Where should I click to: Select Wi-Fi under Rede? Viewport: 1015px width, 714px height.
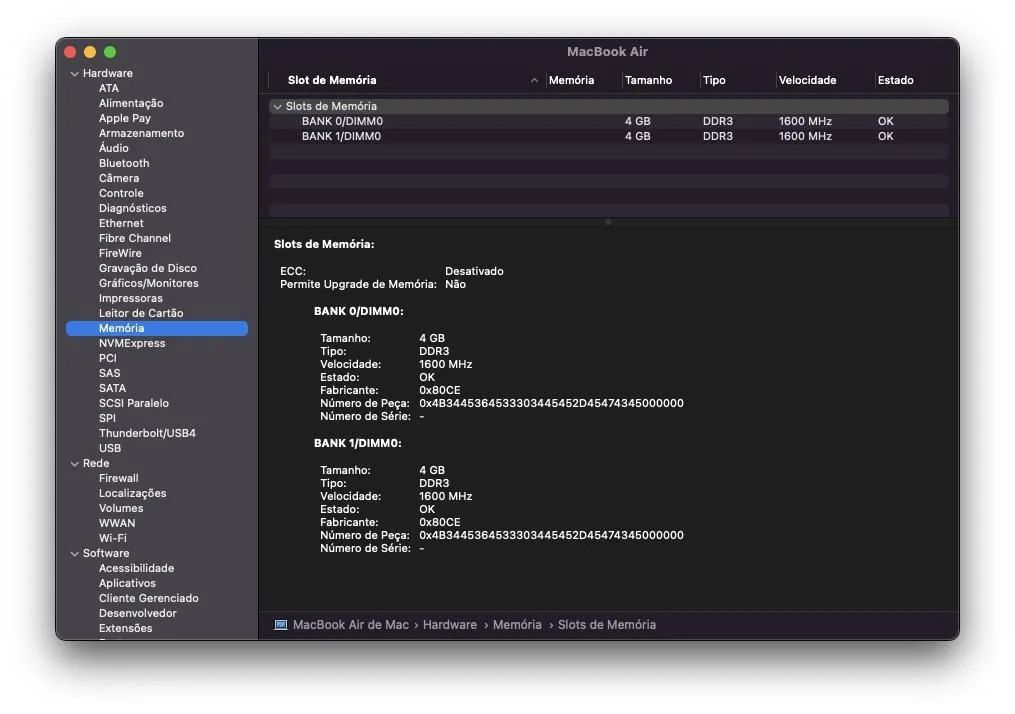click(x=113, y=538)
